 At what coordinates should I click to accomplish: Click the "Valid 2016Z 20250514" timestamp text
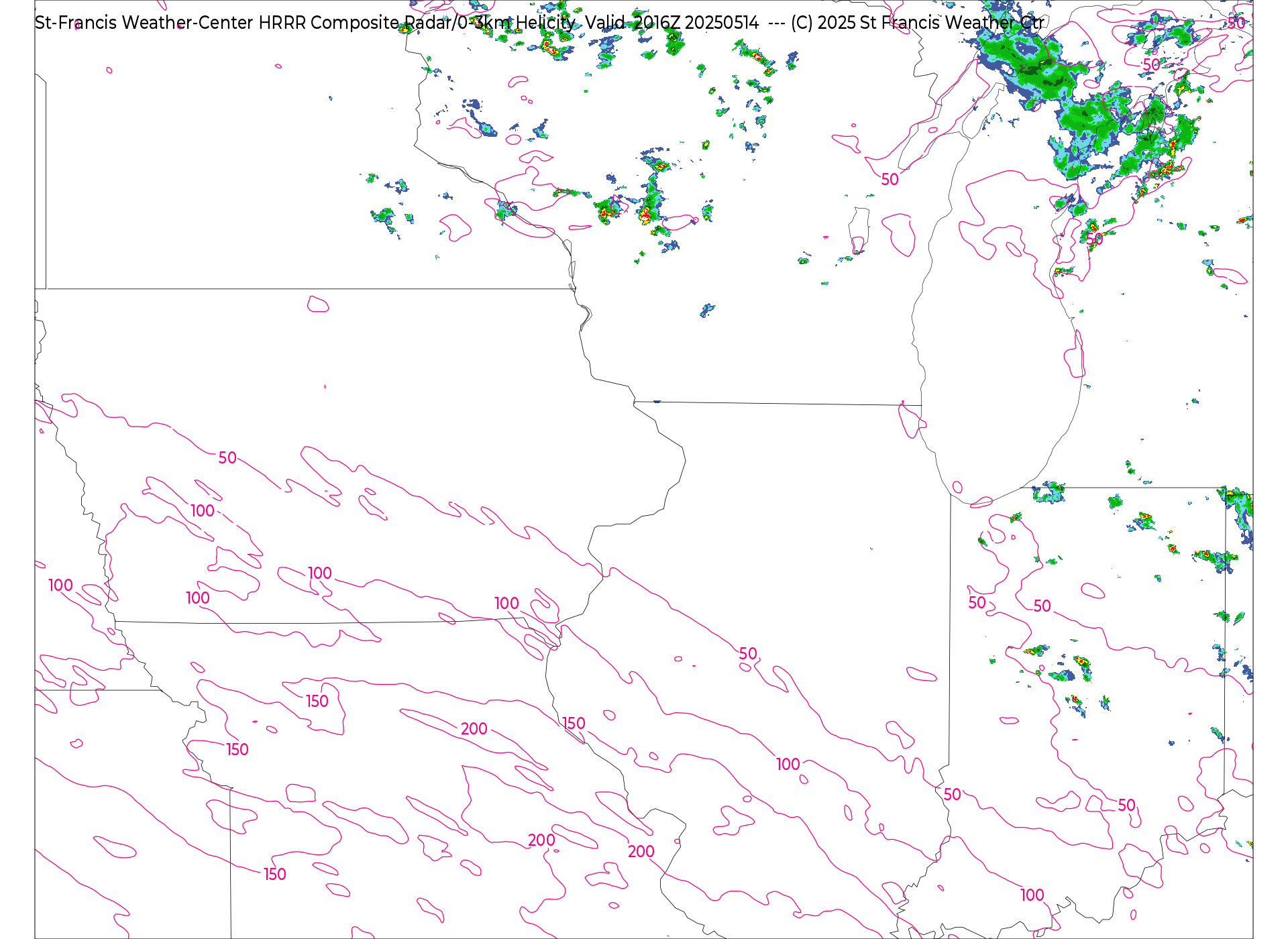pos(672,23)
